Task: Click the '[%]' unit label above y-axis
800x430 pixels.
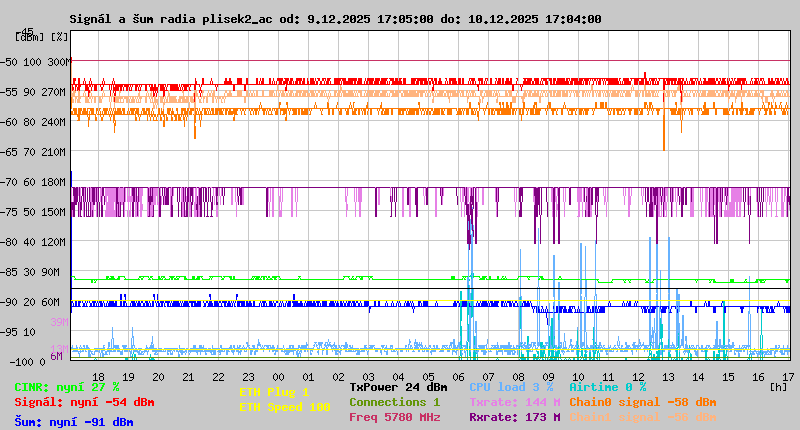Action: (60, 37)
